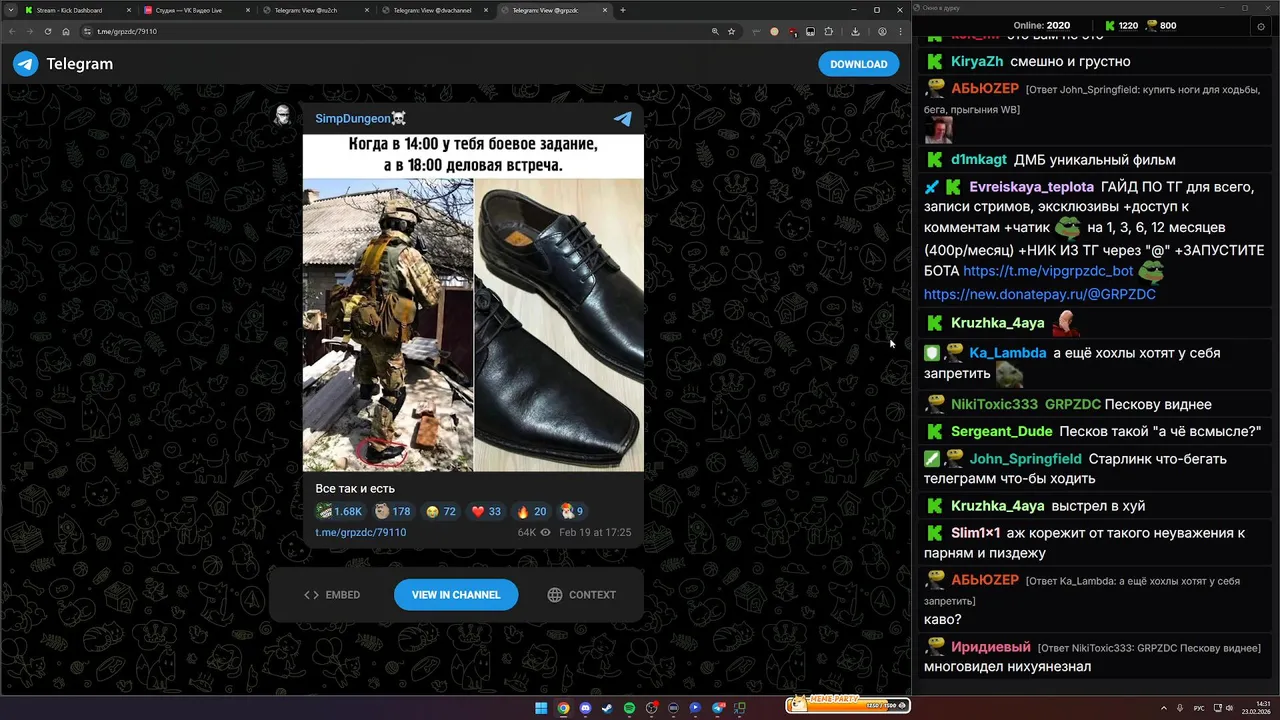This screenshot has height=720, width=1280.
Task: Click username KiryaZh in chat
Action: pyautogui.click(x=977, y=61)
